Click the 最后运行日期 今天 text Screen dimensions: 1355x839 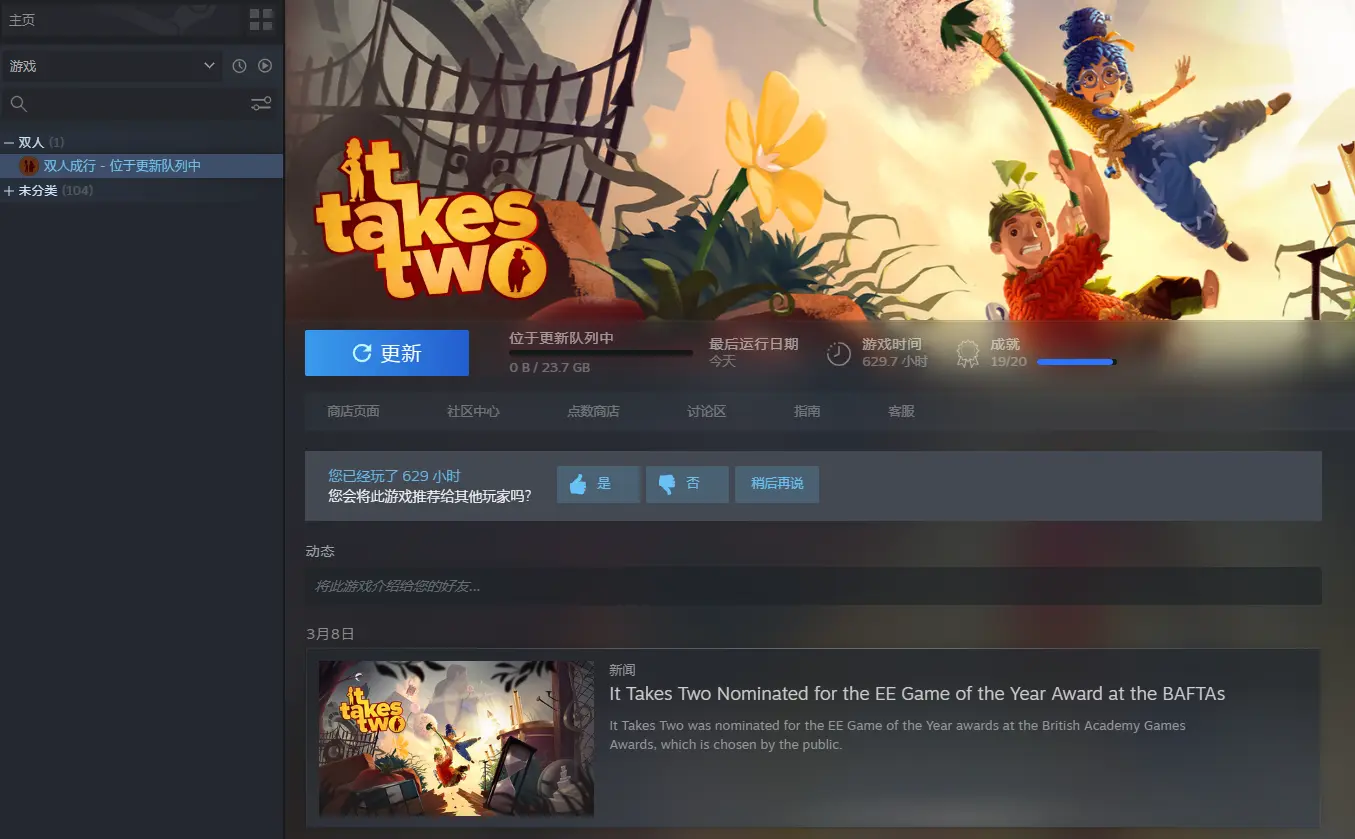(x=754, y=352)
